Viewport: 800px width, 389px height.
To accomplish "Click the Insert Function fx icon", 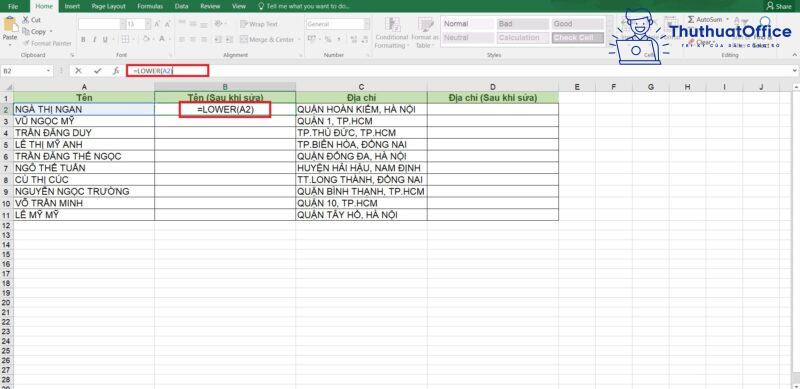I will [x=116, y=71].
